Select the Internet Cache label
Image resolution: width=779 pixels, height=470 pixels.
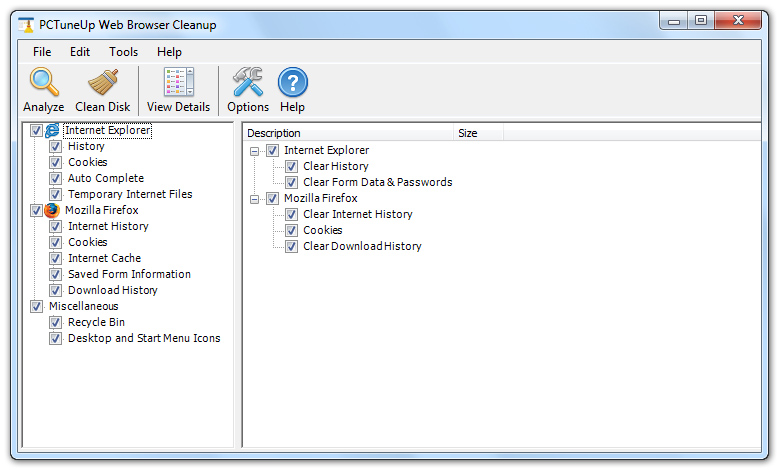[x=104, y=258]
